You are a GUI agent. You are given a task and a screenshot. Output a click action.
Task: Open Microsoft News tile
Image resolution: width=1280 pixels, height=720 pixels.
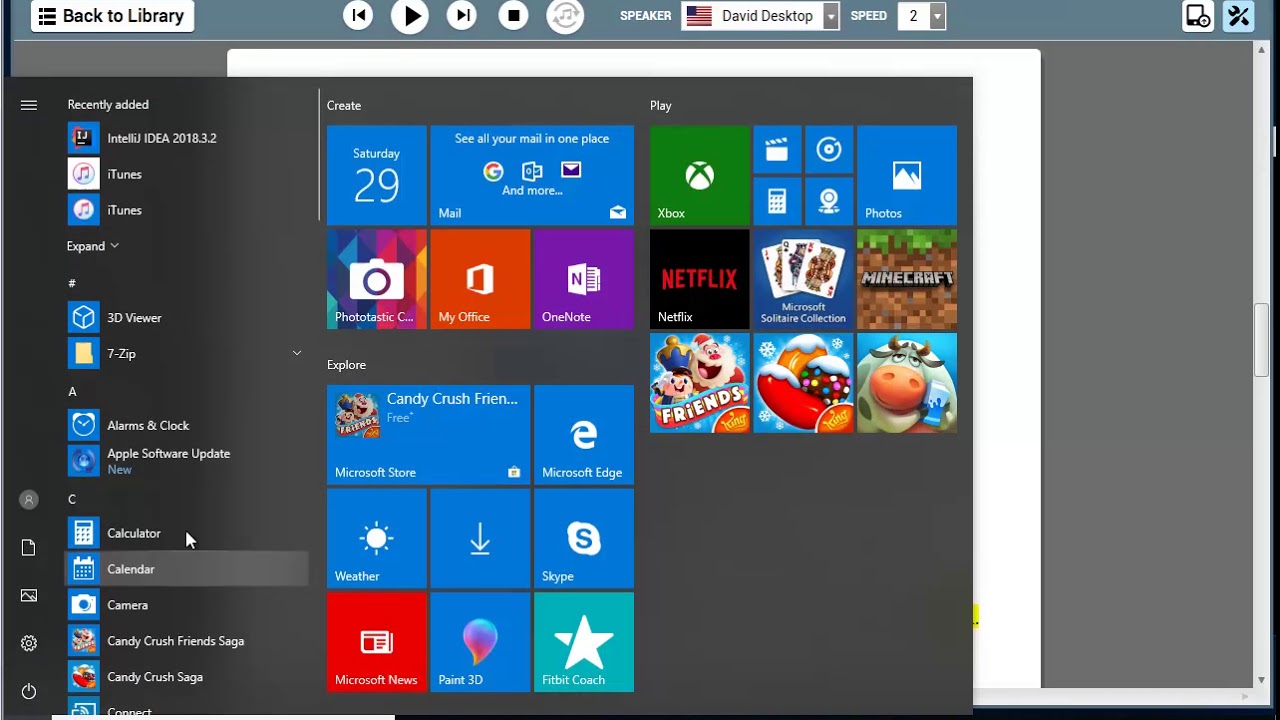coord(377,642)
